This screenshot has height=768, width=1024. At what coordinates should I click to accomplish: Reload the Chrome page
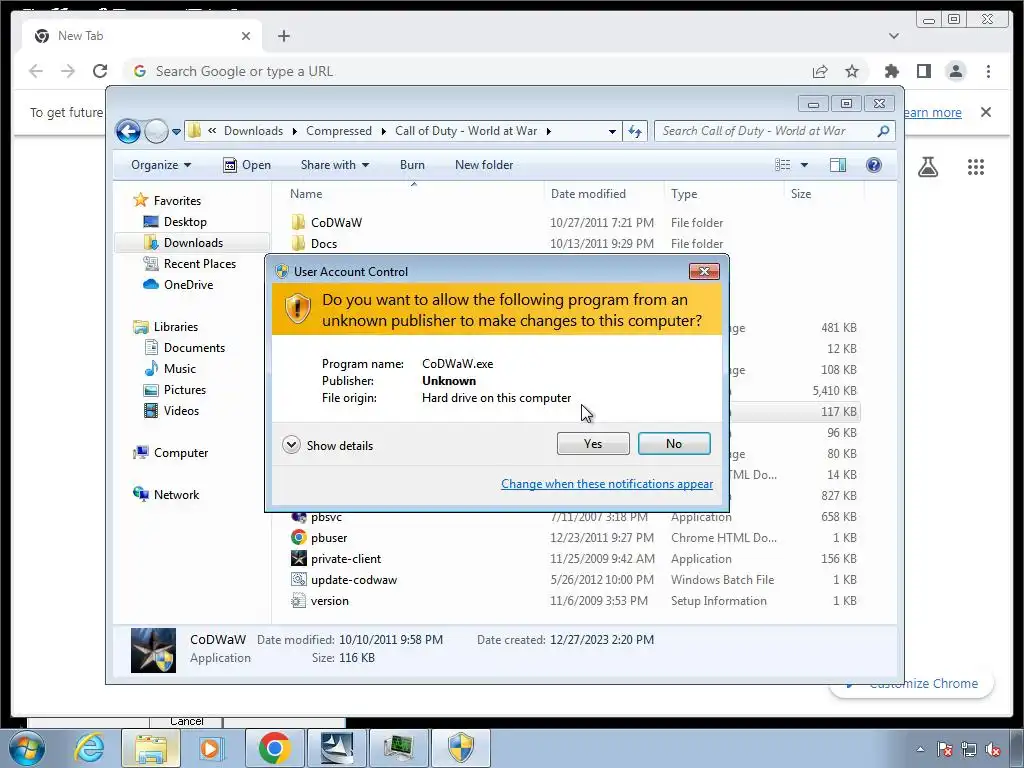[x=100, y=71]
